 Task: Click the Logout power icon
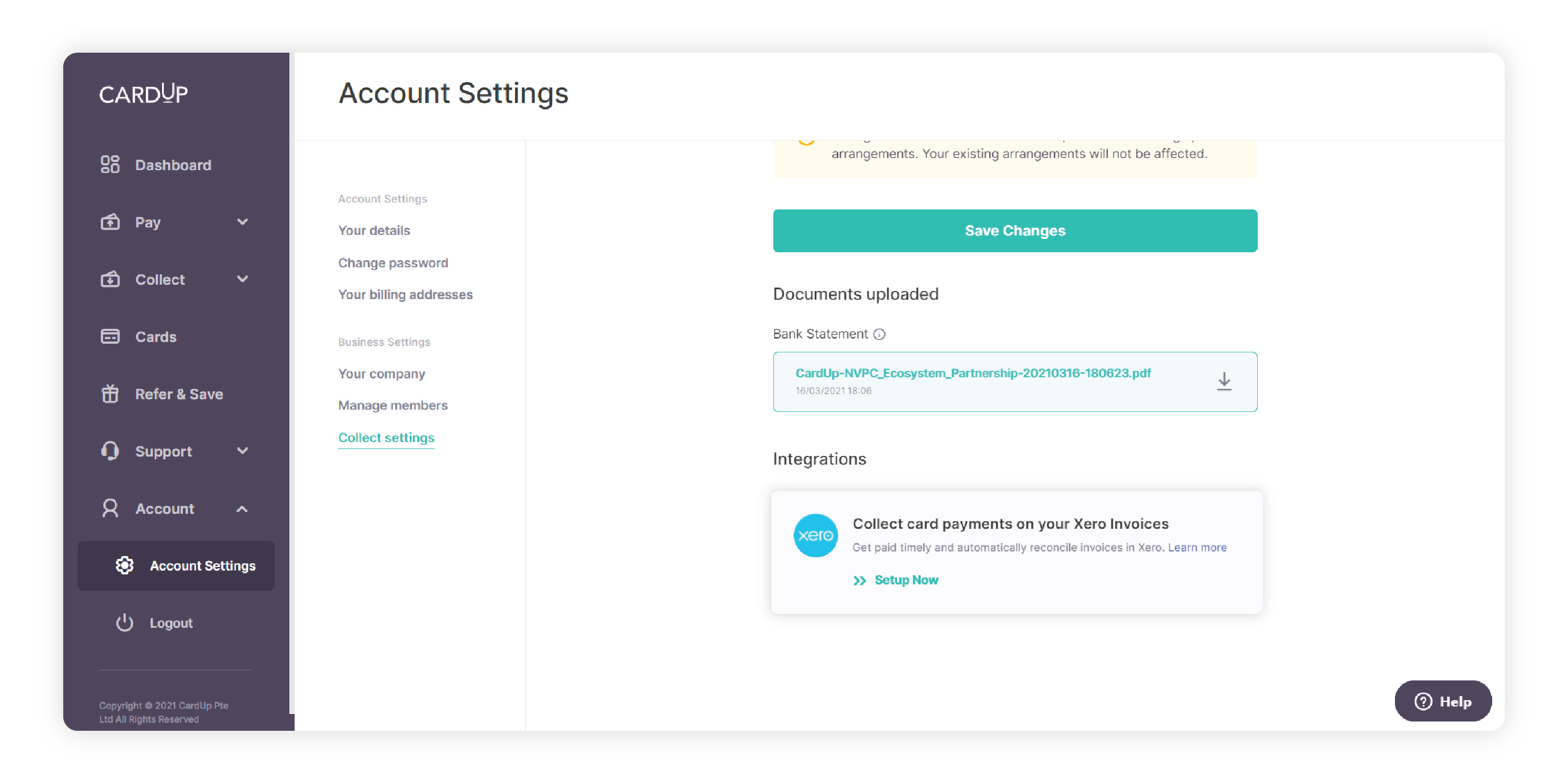(x=125, y=622)
